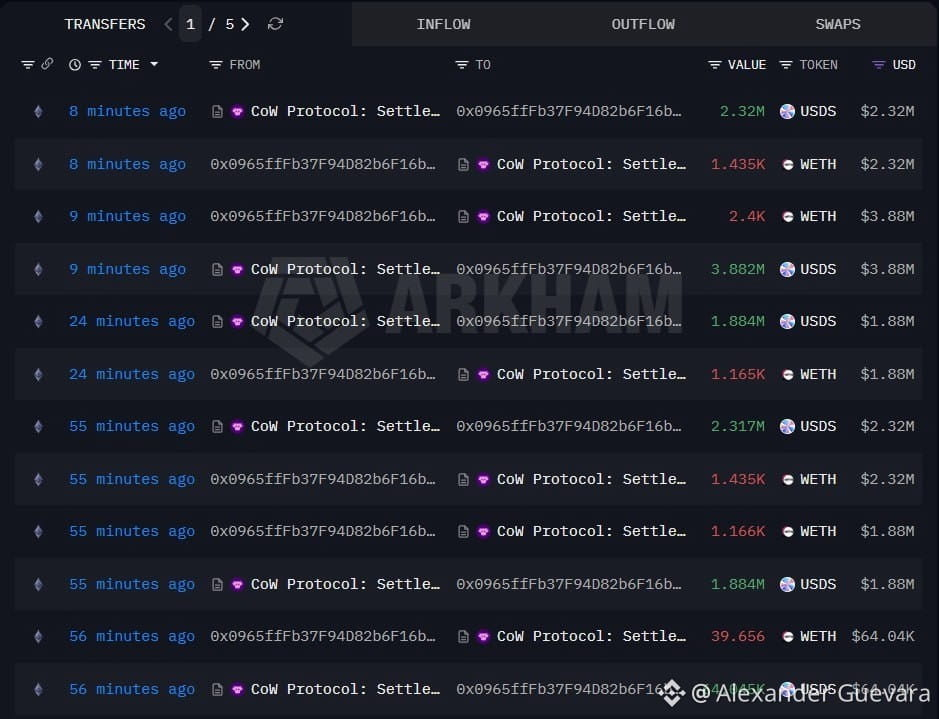Image resolution: width=939 pixels, height=719 pixels.
Task: Click the 39.656 value cell
Action: (x=737, y=636)
